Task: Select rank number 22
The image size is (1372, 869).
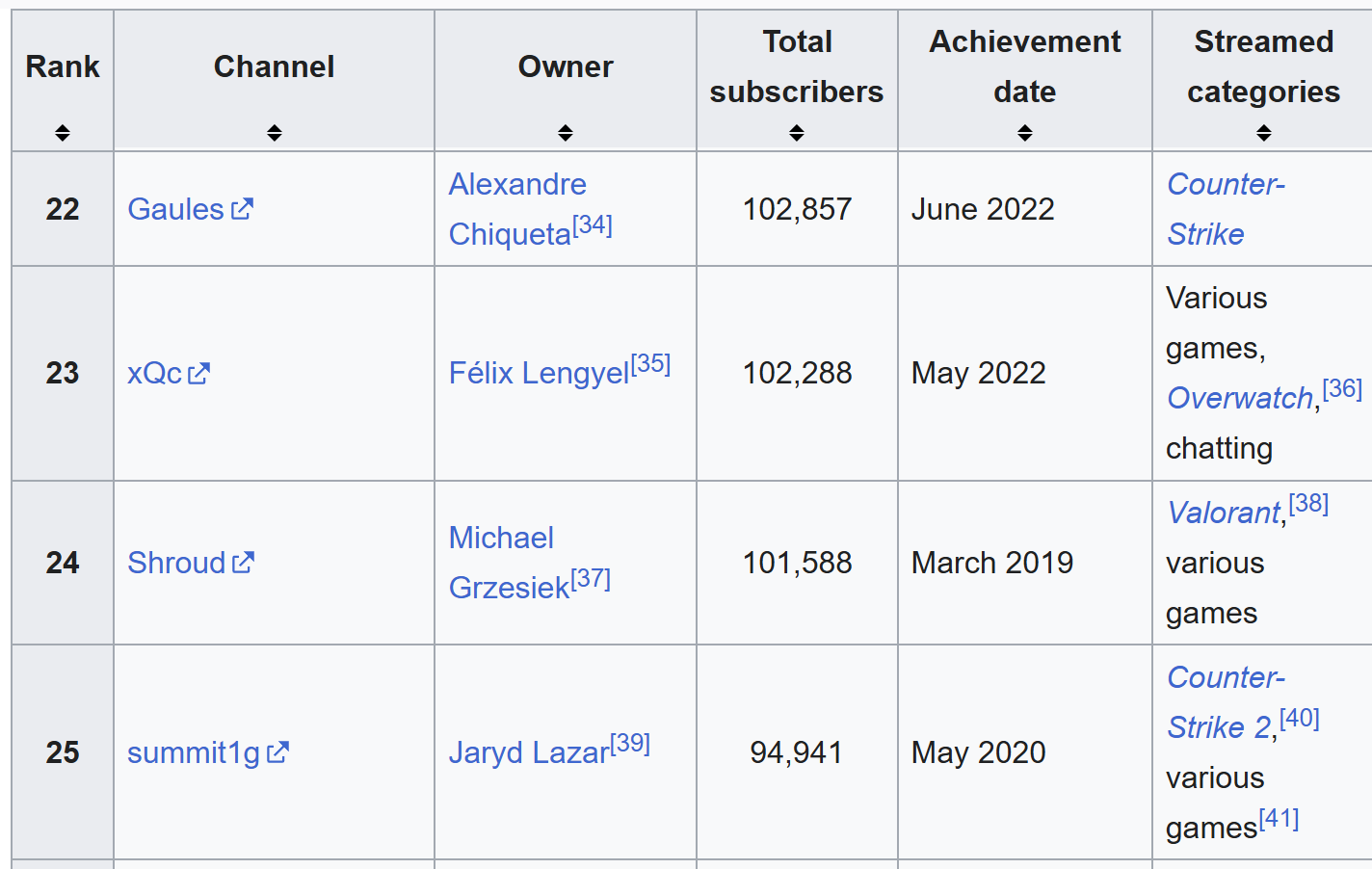Action: [63, 209]
